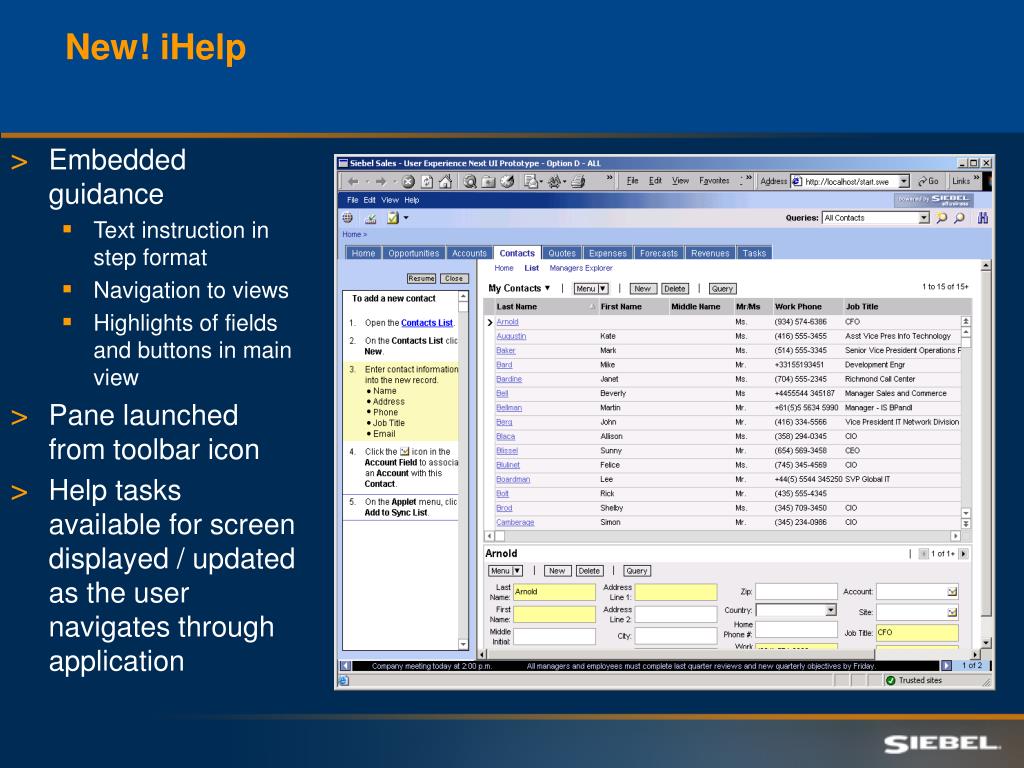Click the City input field
Viewport: 1024px width, 768px height.
676,635
